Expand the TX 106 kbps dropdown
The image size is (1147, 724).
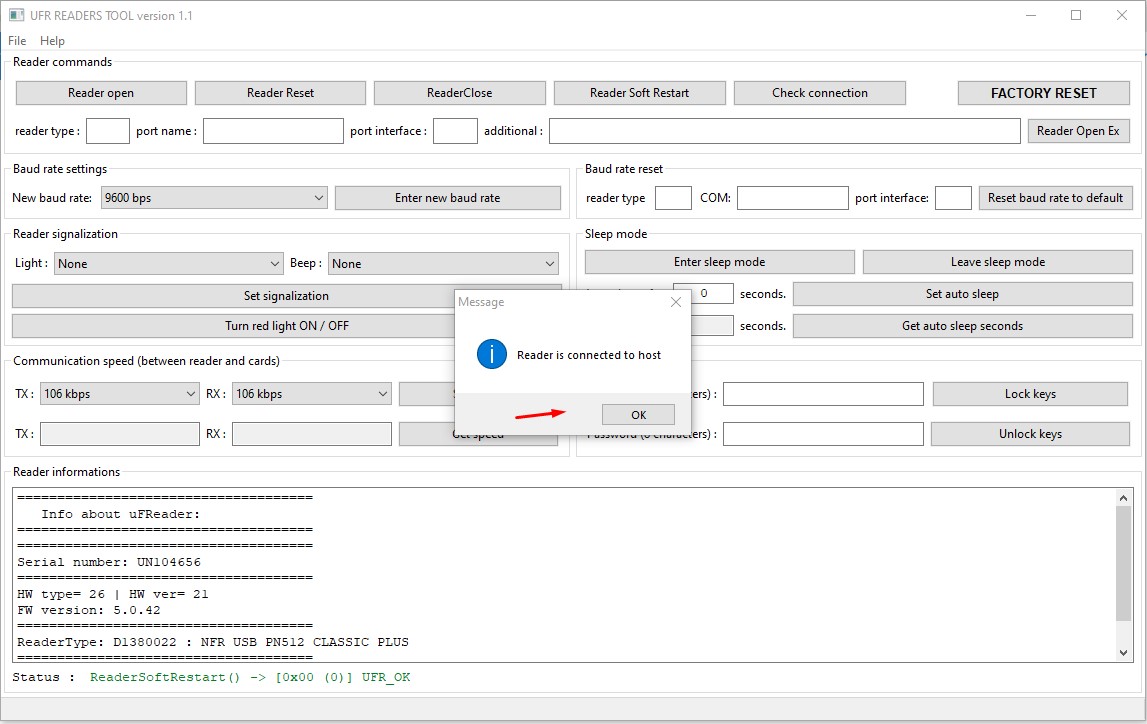click(120, 393)
